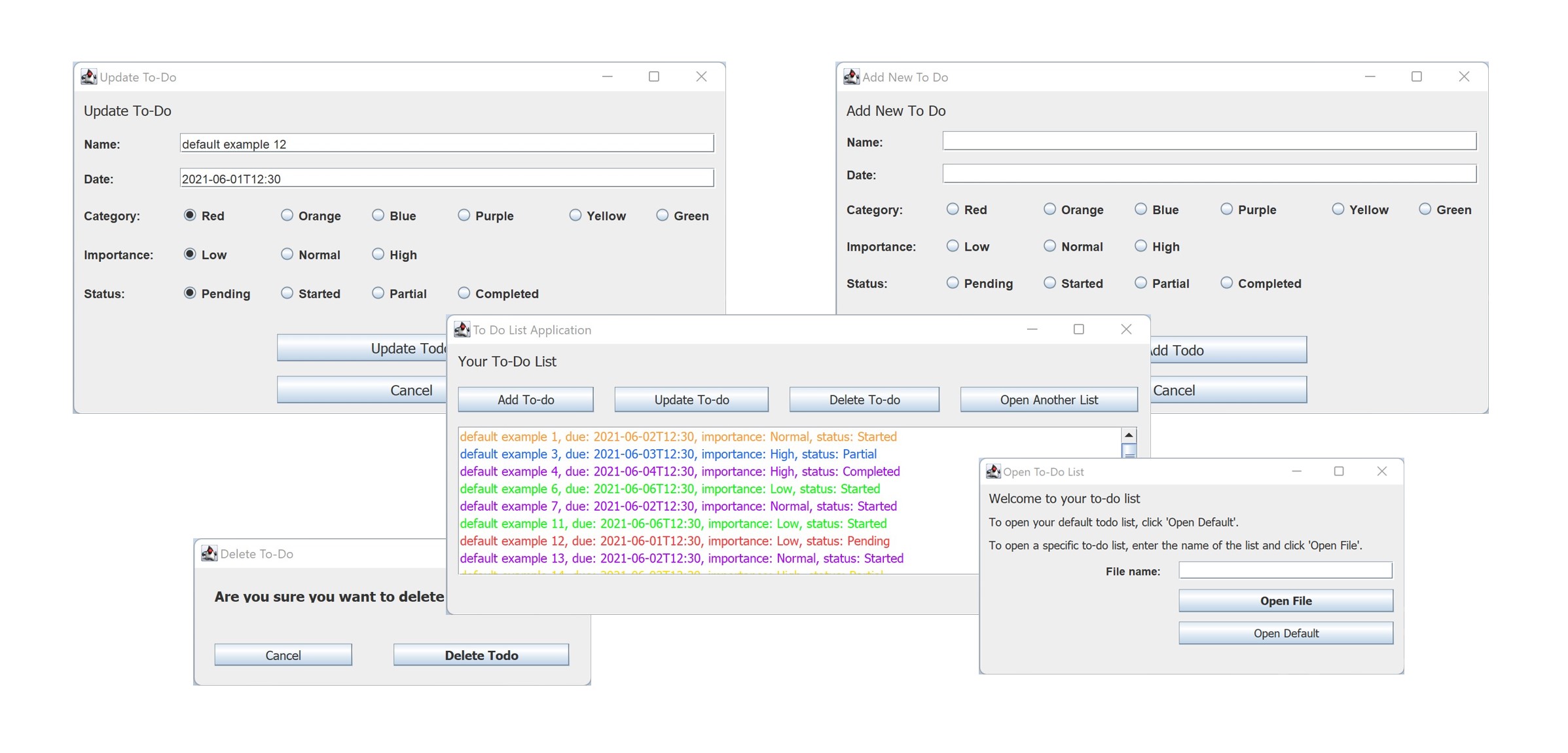Click the todo list scroll up arrow
1568x753 pixels.
(1129, 435)
